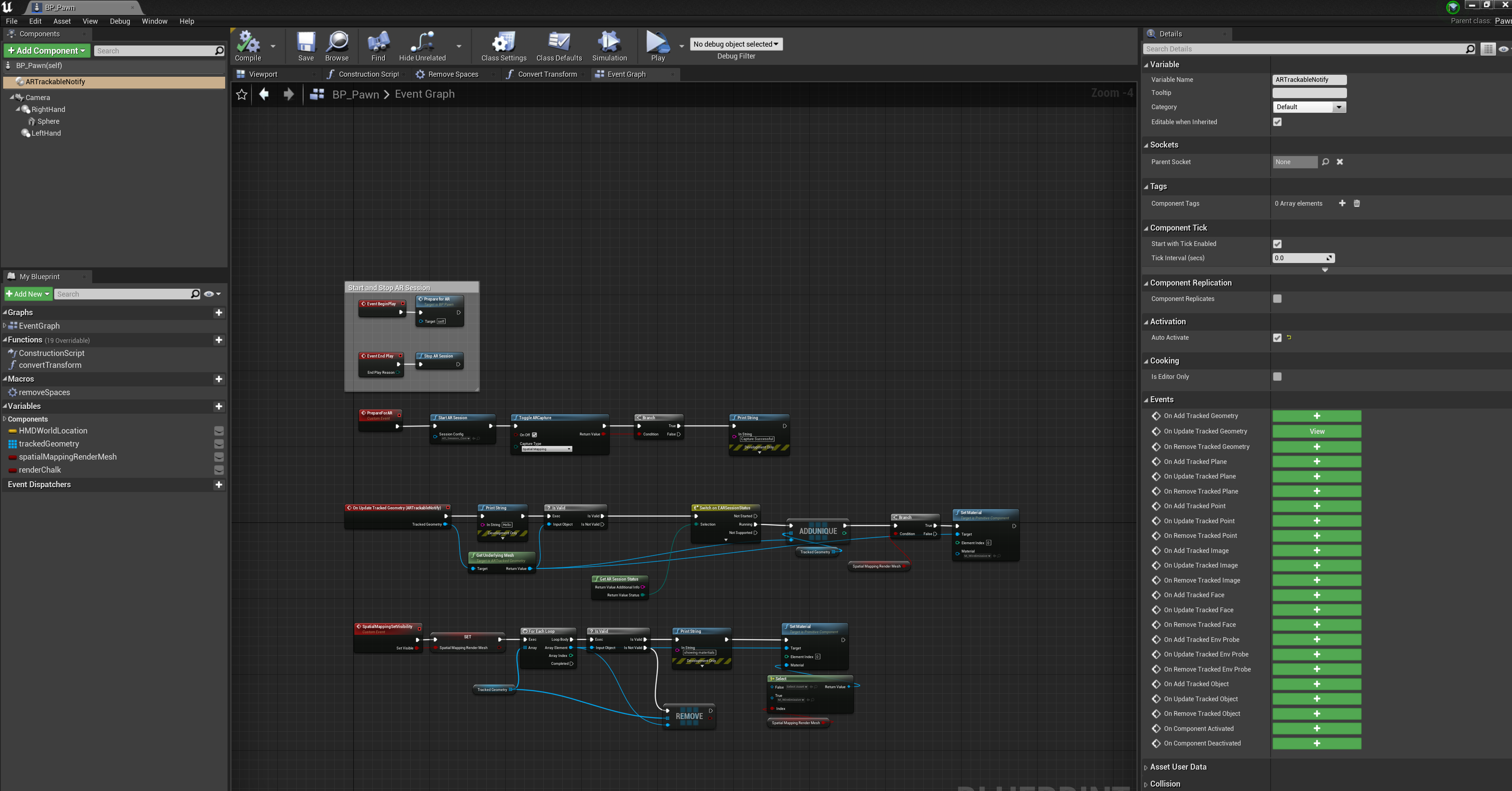Open the Debug menu
Viewport: 1512px width, 791px height.
click(x=120, y=21)
